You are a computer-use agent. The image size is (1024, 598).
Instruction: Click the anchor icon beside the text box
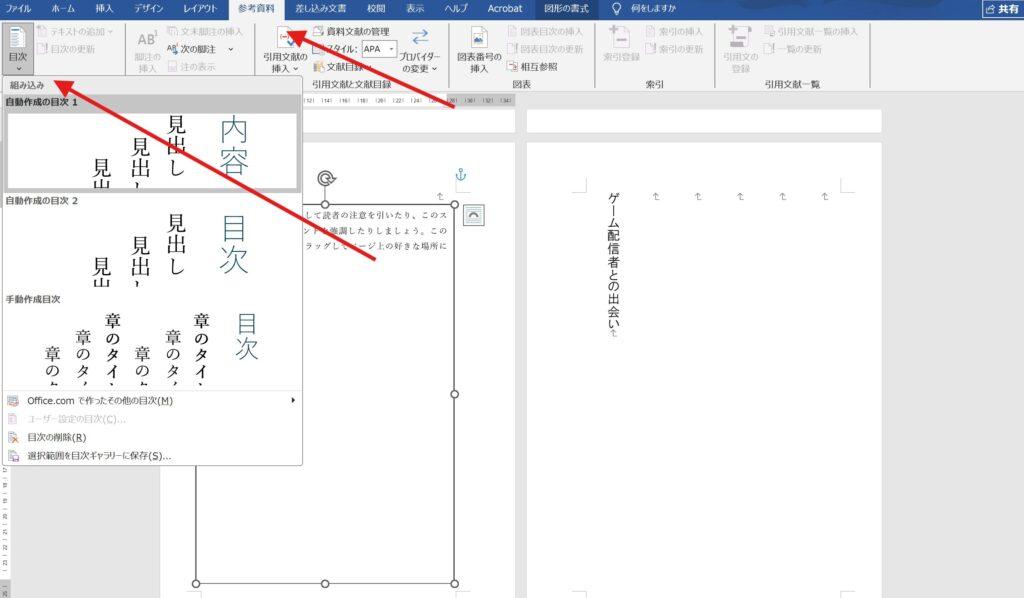coord(459,174)
